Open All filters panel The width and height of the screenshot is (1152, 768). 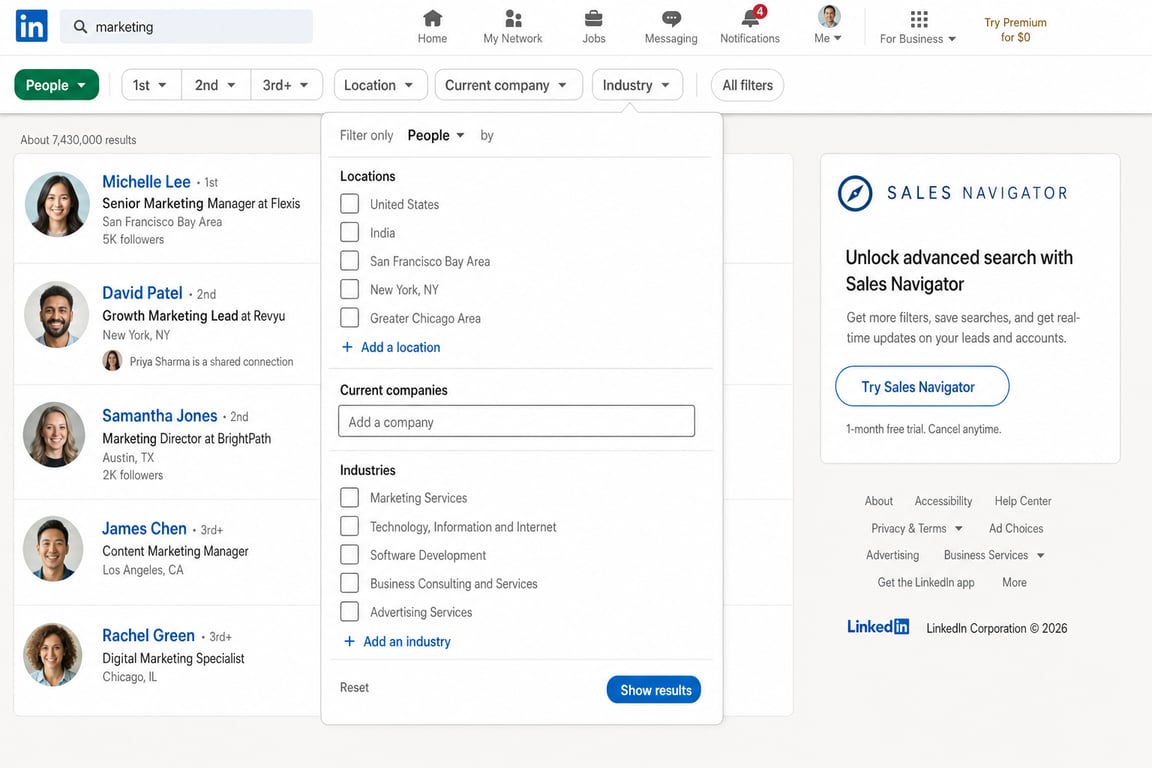(x=747, y=85)
